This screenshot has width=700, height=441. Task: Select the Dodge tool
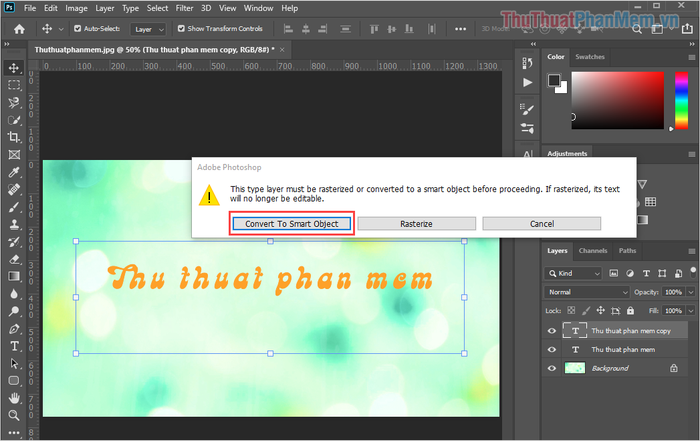coord(14,311)
